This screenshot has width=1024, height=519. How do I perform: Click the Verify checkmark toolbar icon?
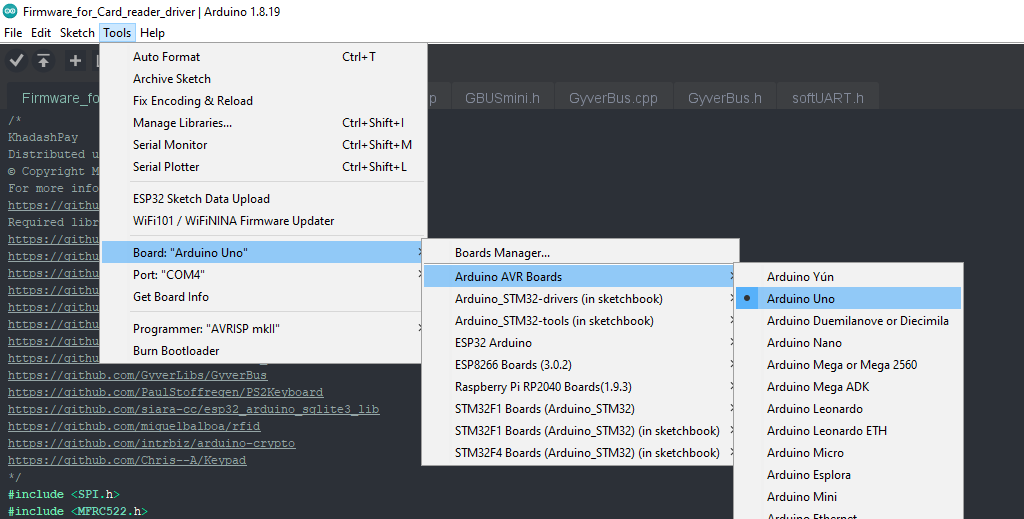coord(16,61)
